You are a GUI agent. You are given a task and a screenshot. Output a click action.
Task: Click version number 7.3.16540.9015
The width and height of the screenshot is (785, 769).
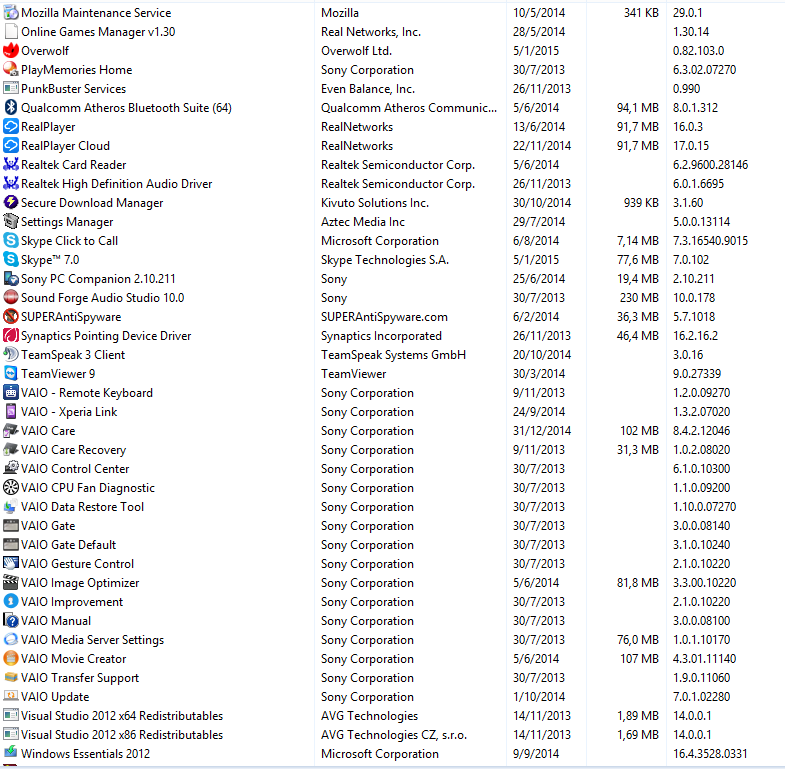[710, 241]
